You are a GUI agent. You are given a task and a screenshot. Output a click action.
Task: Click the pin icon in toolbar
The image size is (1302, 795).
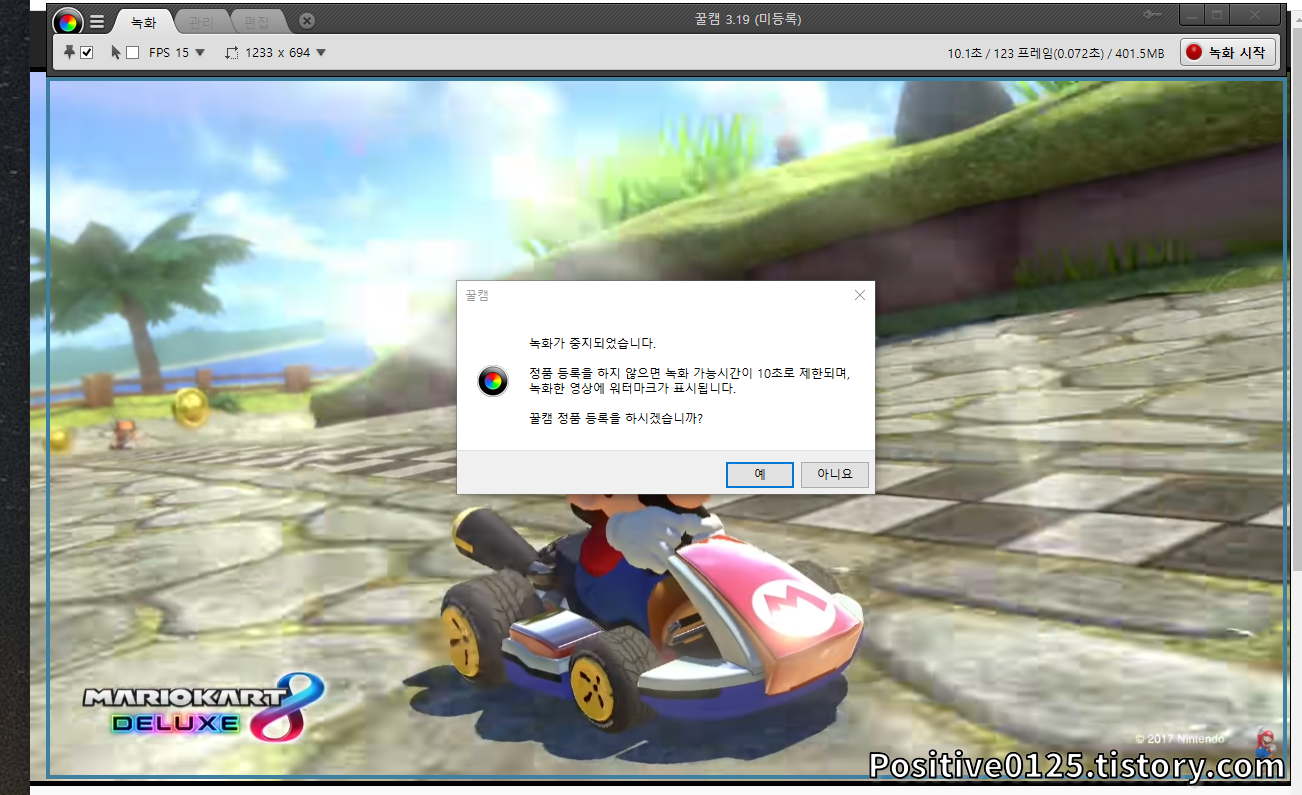69,52
